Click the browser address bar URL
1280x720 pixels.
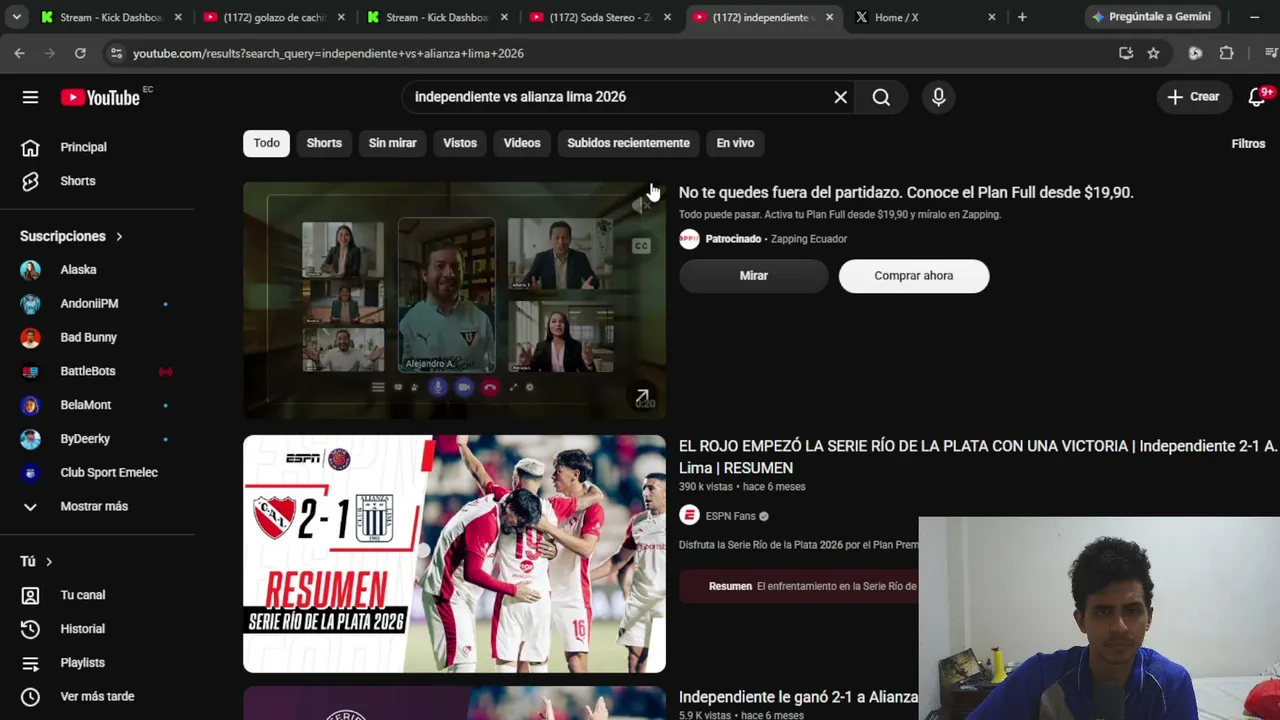(x=328, y=53)
